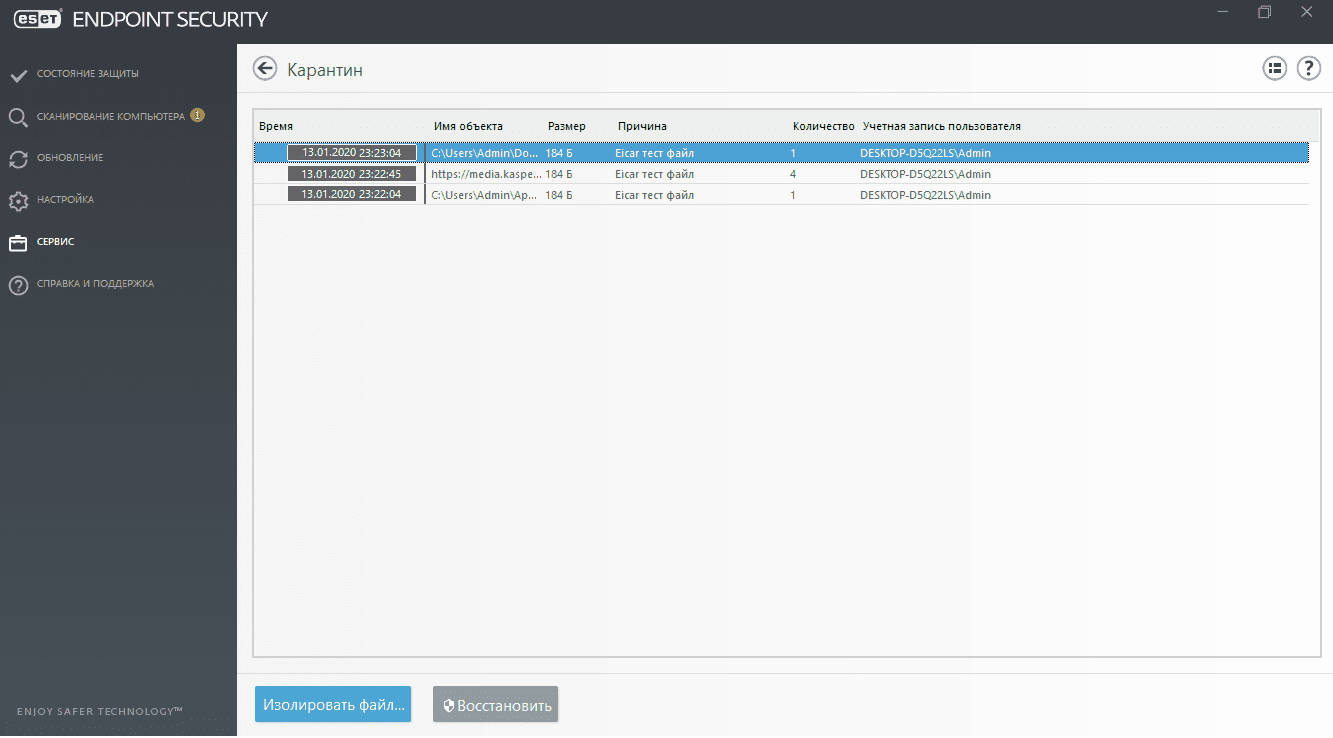1333x738 pixels.
Task: Sort by Учетная запись пользователя column header
Action: [x=942, y=127]
